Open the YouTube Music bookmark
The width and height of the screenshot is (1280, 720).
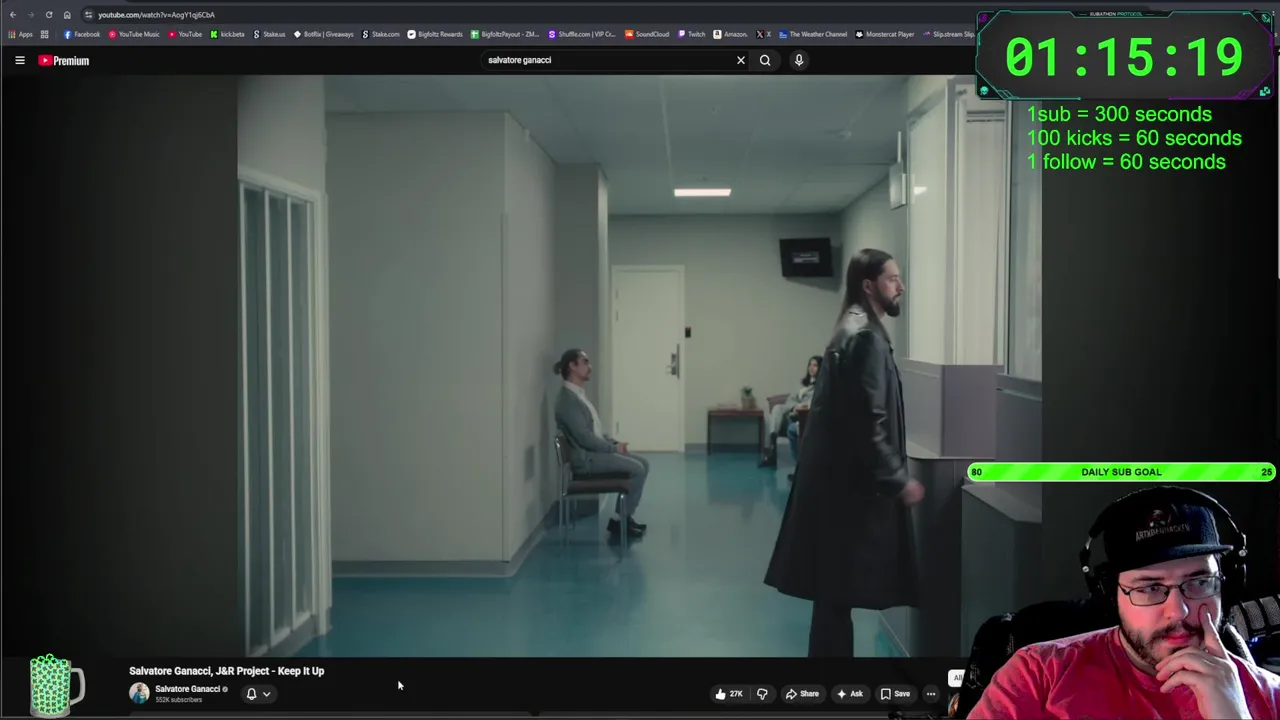[x=134, y=34]
